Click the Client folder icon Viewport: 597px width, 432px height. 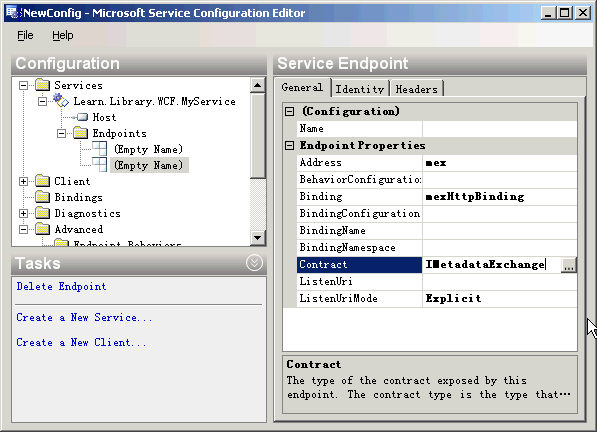[43, 181]
